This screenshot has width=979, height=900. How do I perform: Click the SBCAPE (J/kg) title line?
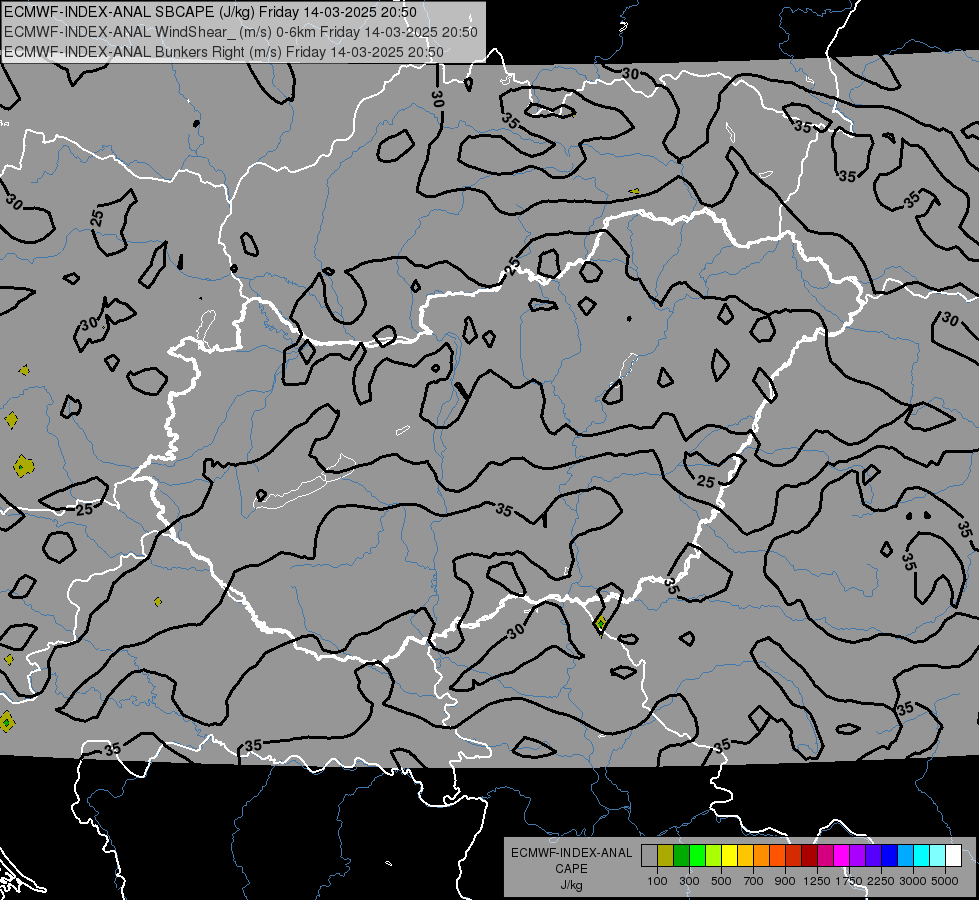click(x=210, y=12)
